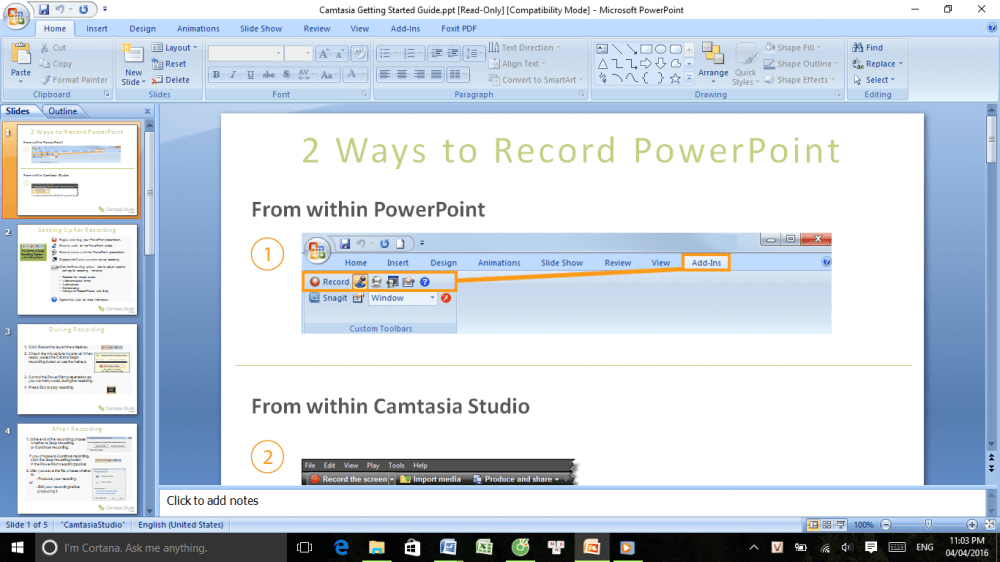Toggle Underline formatting
Image resolution: width=1000 pixels, height=562 pixels.
coord(251,75)
